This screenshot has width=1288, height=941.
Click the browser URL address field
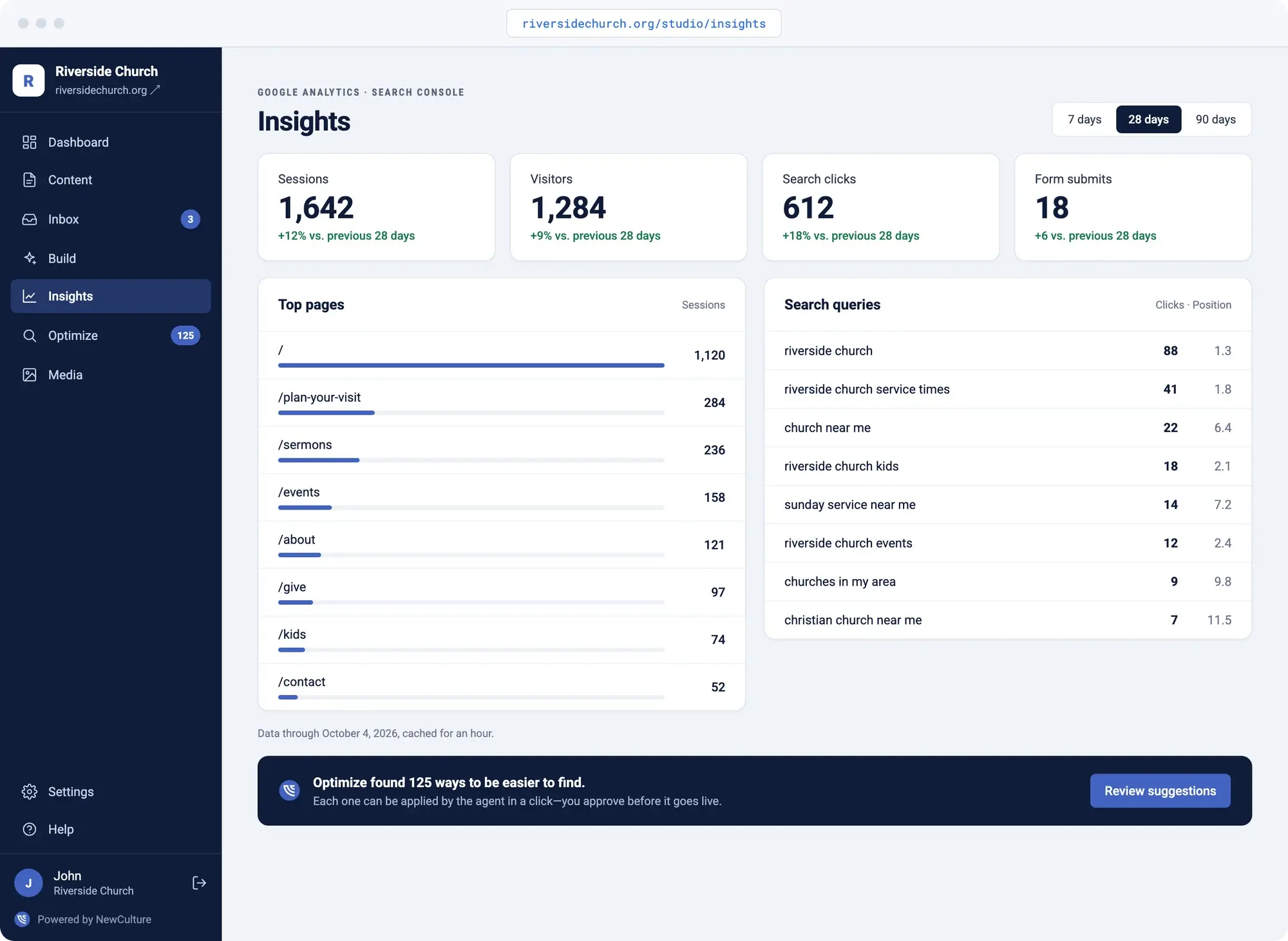643,23
